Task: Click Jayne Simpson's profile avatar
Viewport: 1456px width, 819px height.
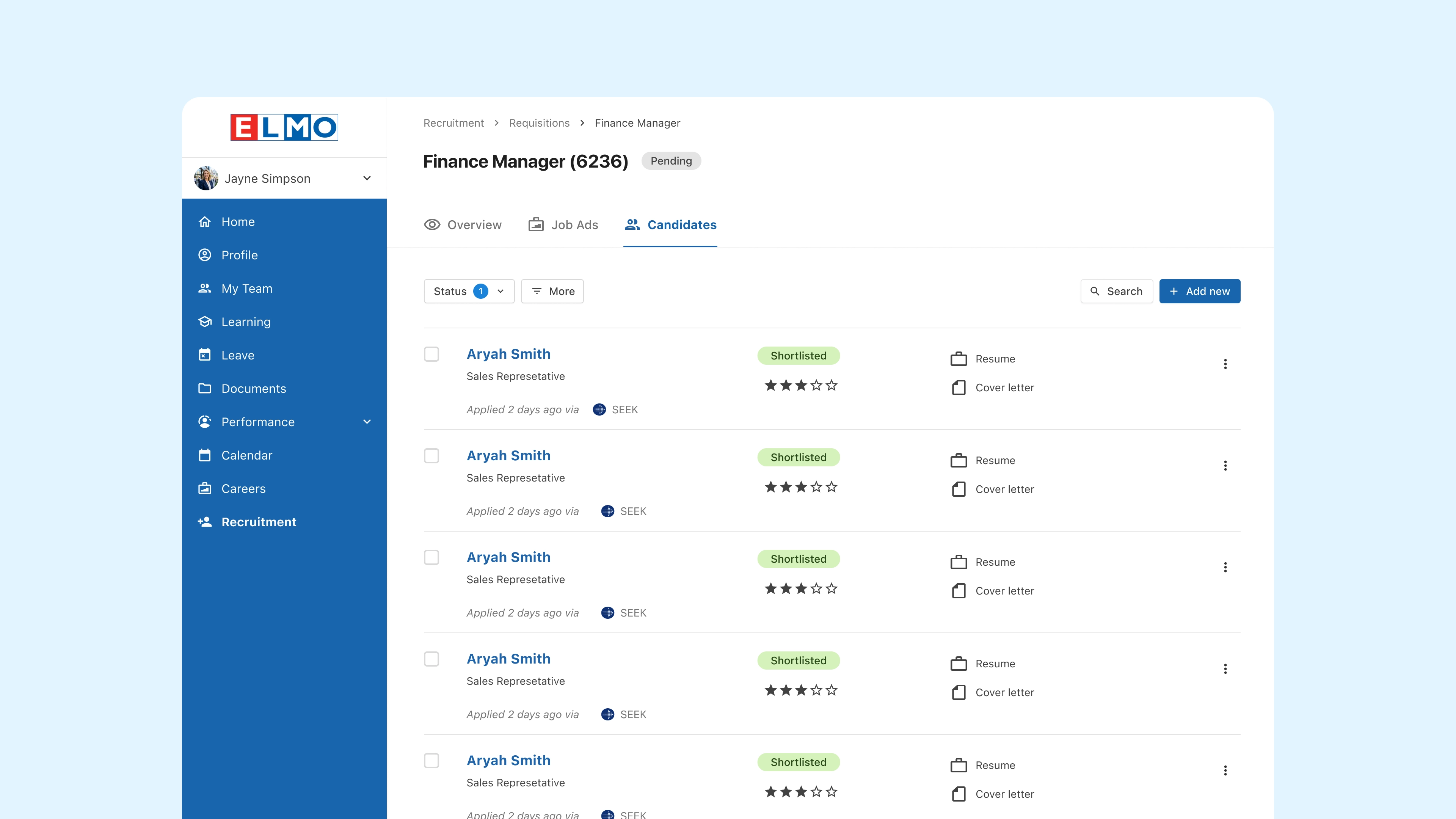Action: tap(206, 178)
